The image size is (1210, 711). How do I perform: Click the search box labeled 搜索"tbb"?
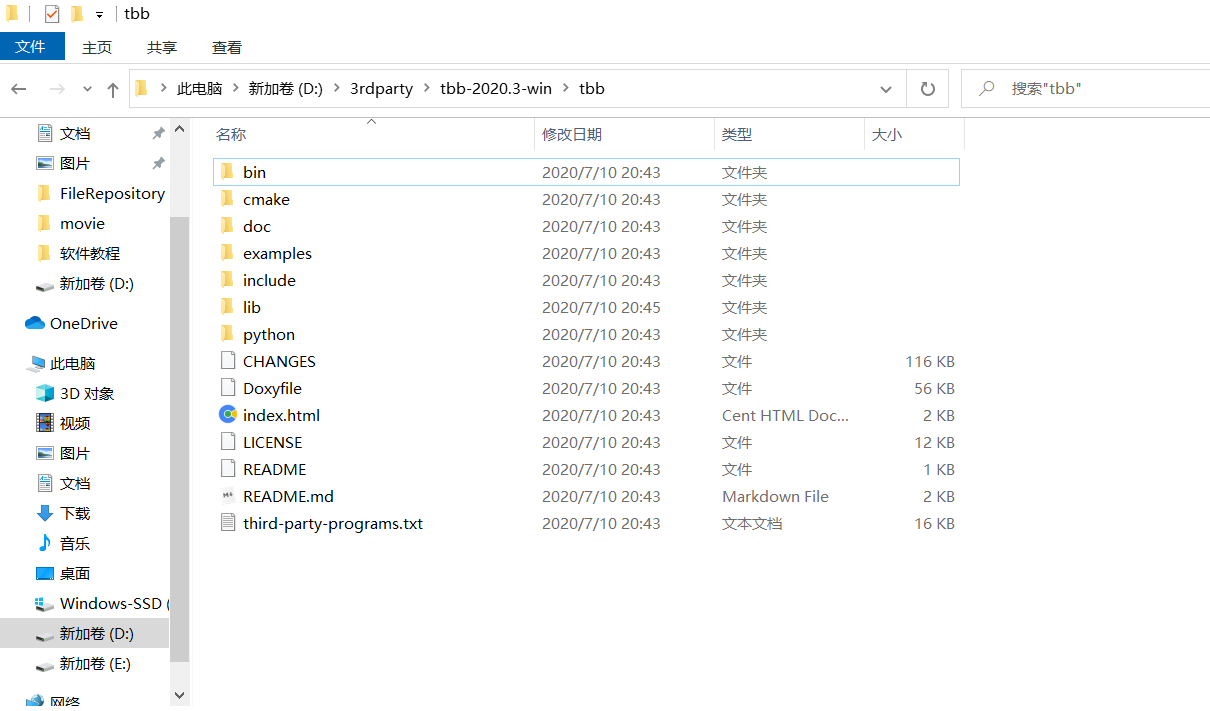(x=1080, y=88)
